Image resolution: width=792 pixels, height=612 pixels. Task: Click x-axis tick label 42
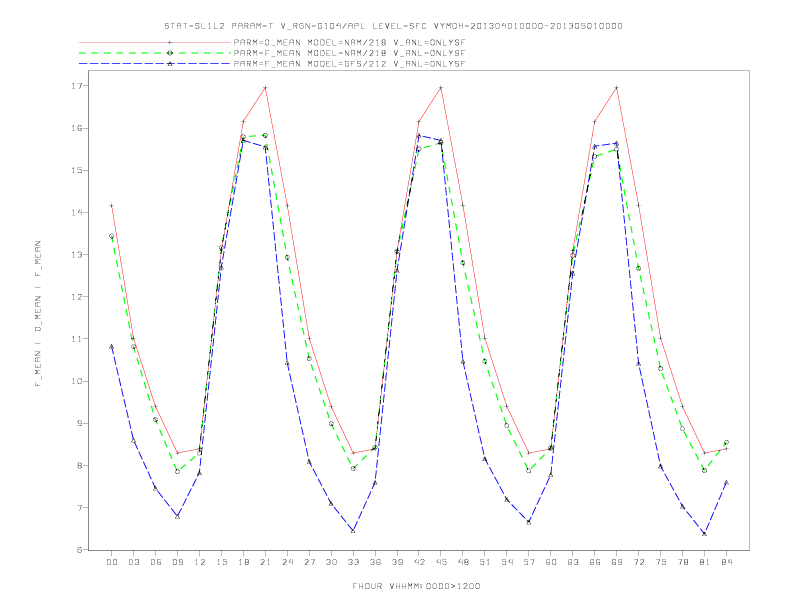419,562
